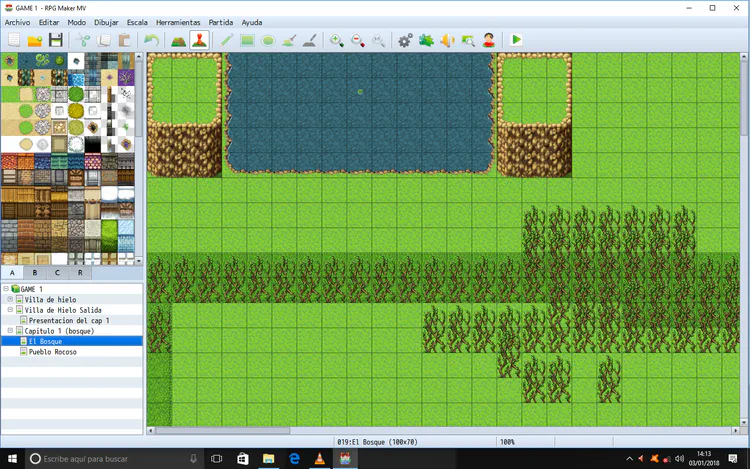Click the tileset palette scroll down arrow

[x=139, y=261]
